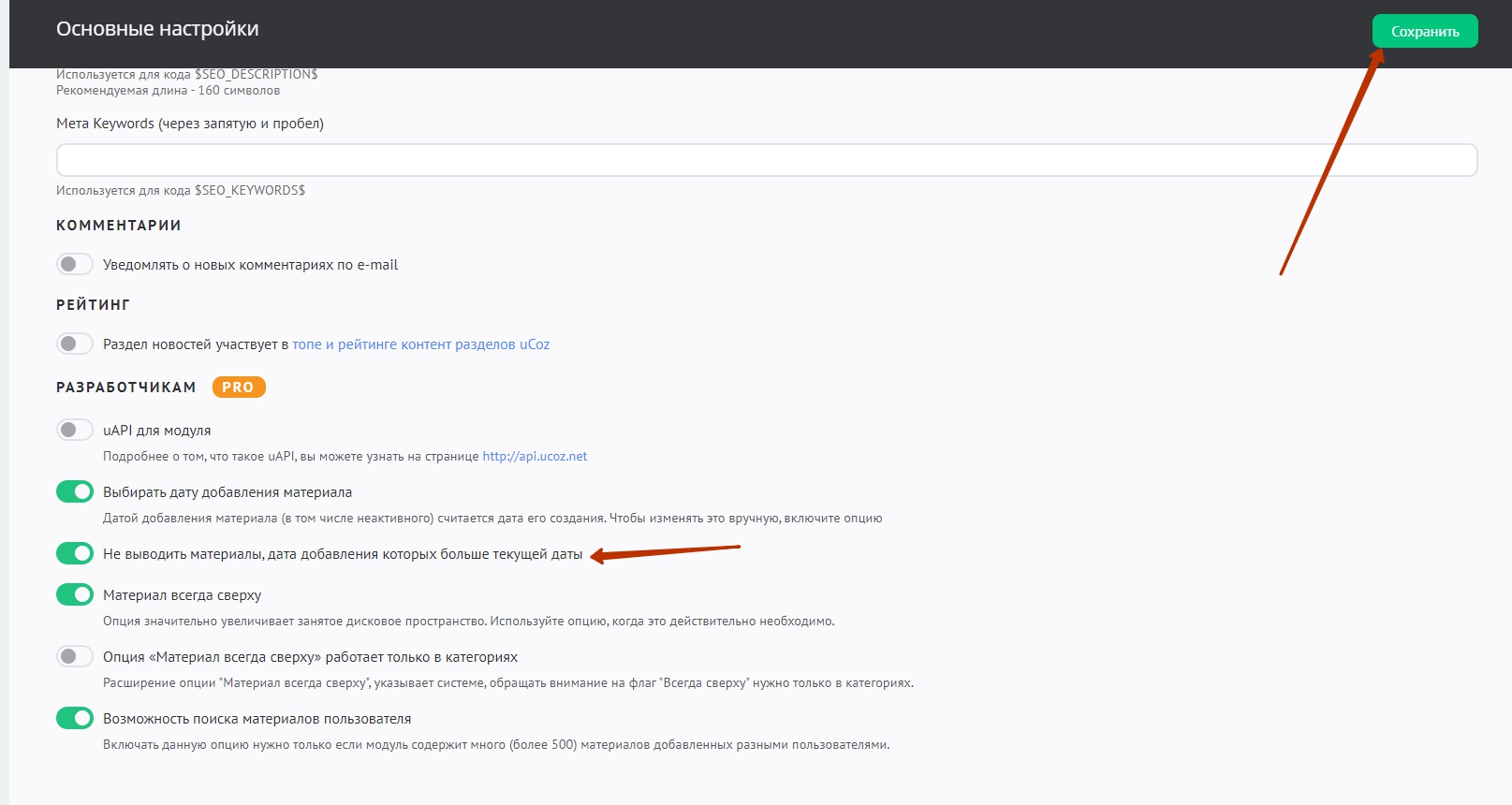Click the Основные настройки page title
The width and height of the screenshot is (1512, 805).
pyautogui.click(x=157, y=29)
